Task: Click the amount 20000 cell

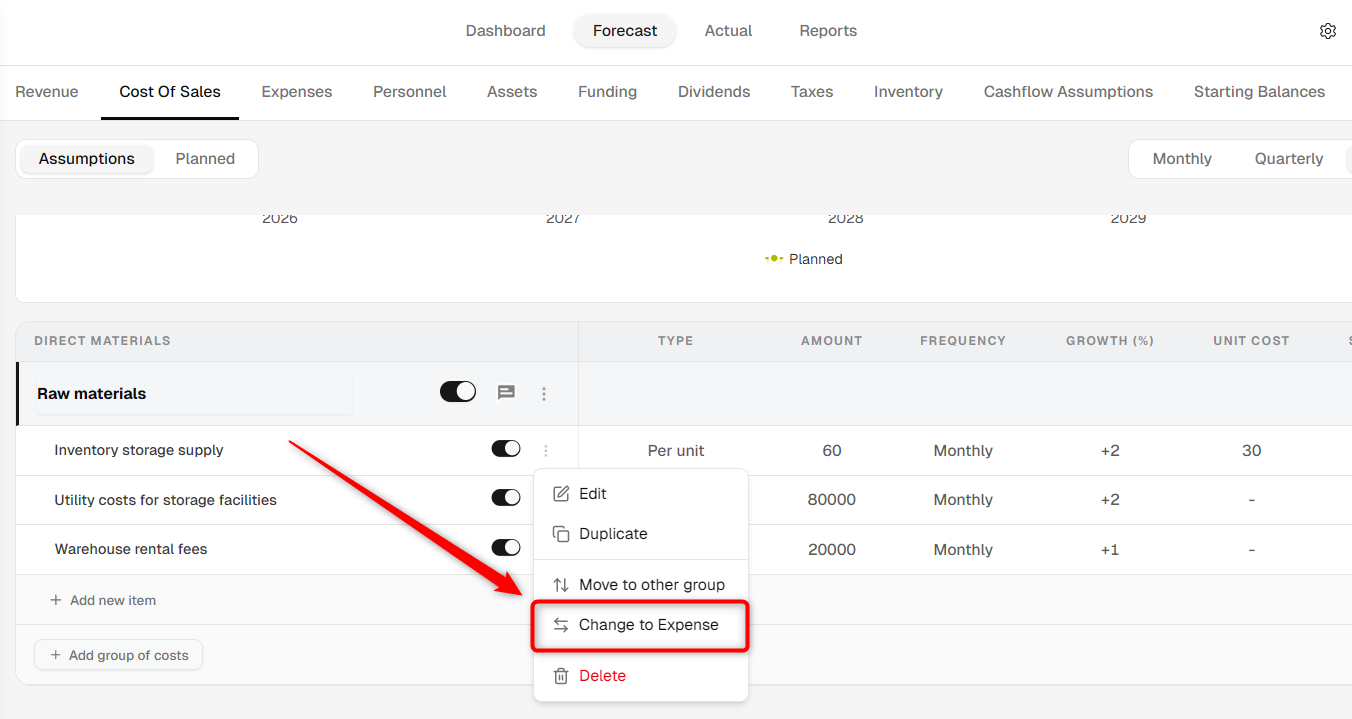Action: point(832,549)
